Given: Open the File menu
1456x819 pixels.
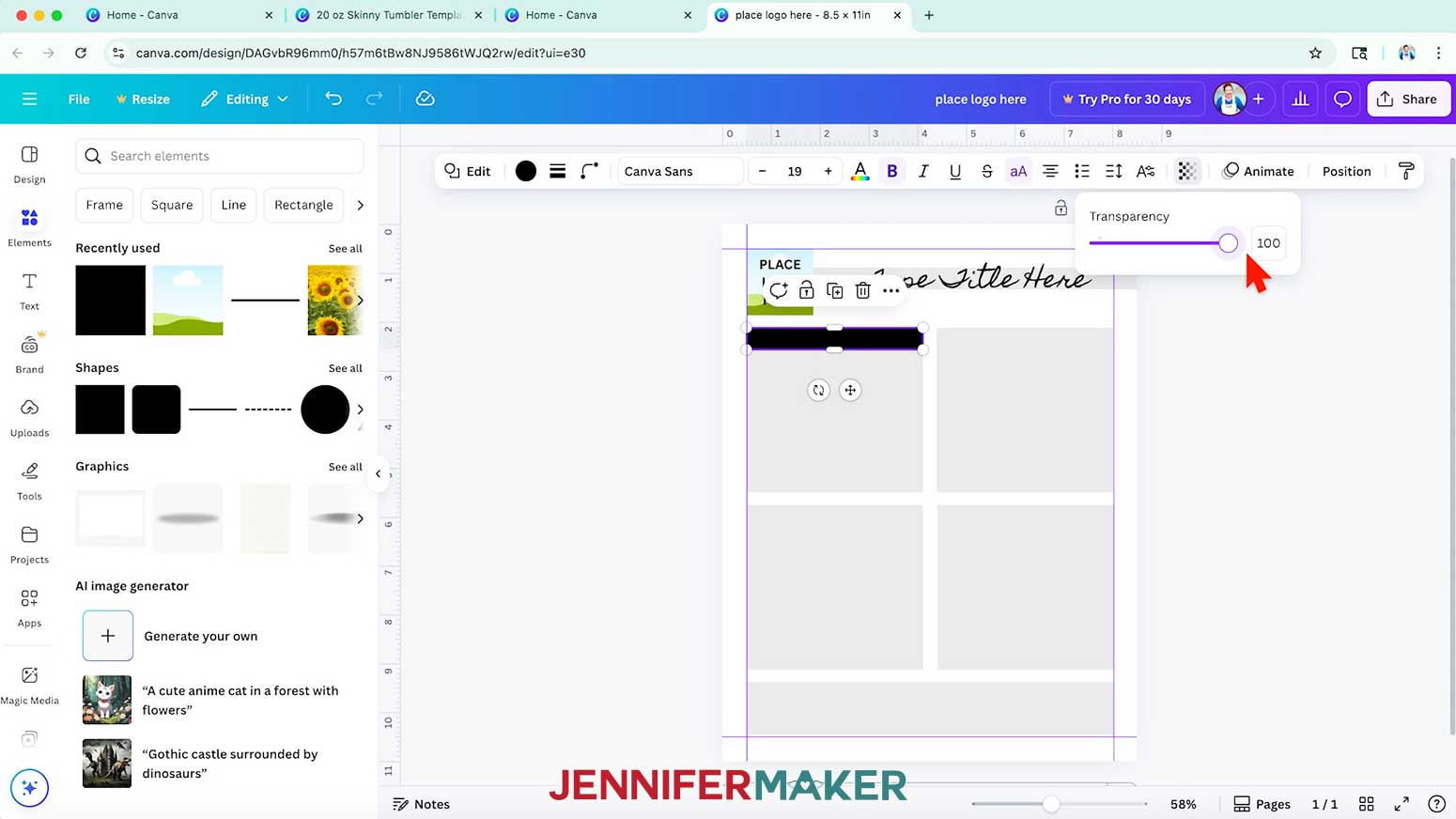Looking at the screenshot, I should point(79,99).
